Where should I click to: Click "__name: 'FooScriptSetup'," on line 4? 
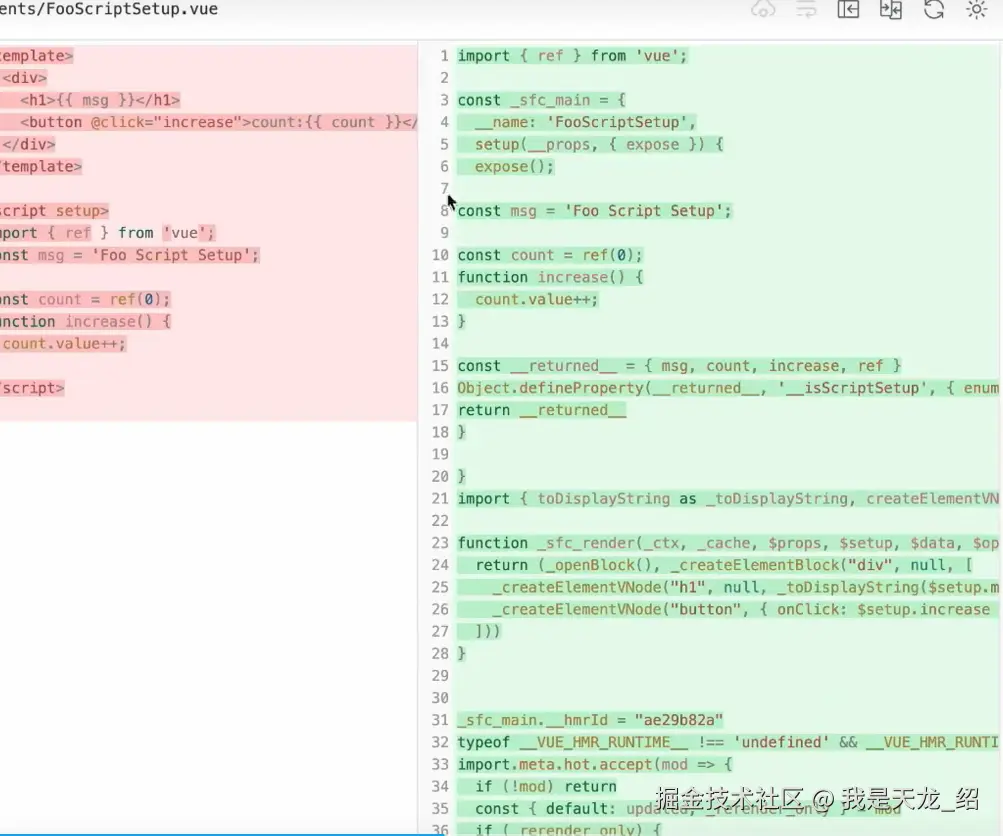point(585,122)
